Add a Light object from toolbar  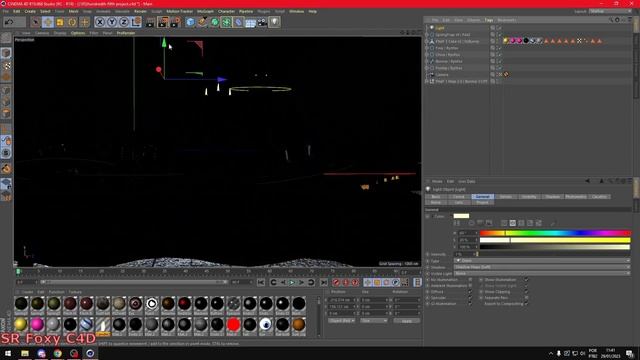point(275,22)
